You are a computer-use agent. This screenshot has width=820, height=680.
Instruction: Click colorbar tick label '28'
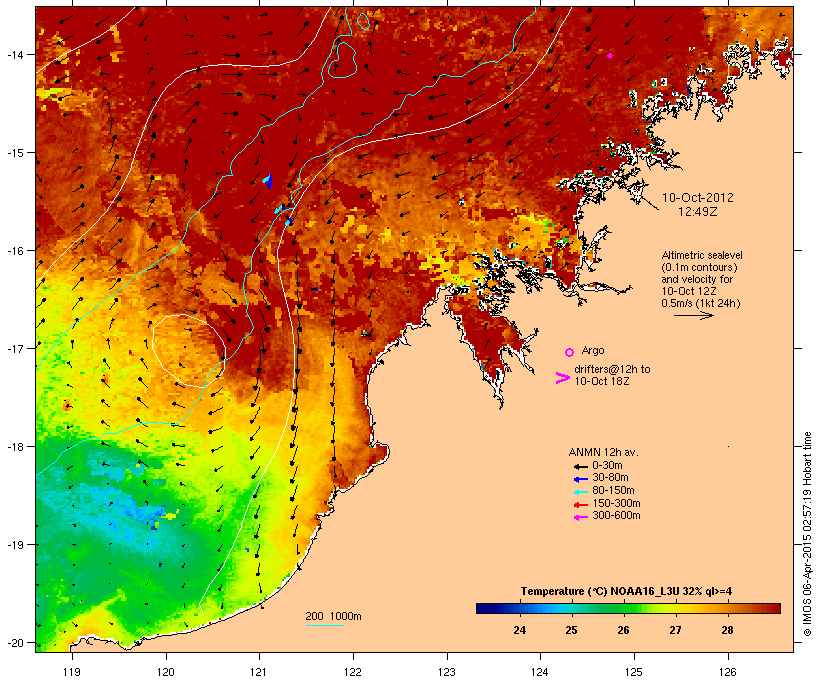click(727, 630)
